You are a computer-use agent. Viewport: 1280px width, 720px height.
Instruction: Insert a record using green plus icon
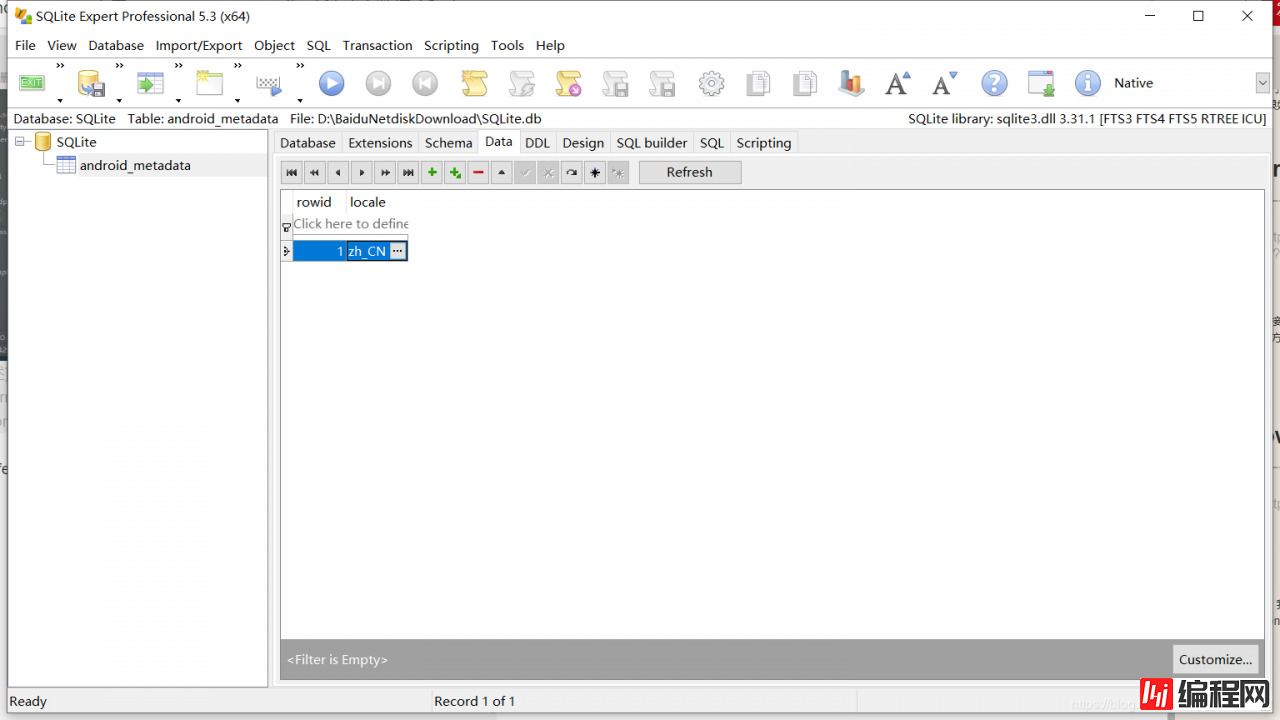(x=432, y=172)
